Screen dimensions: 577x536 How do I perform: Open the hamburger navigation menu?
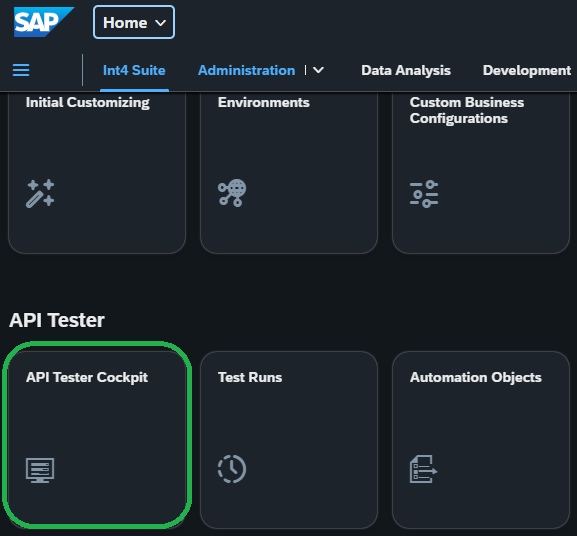pos(21,70)
